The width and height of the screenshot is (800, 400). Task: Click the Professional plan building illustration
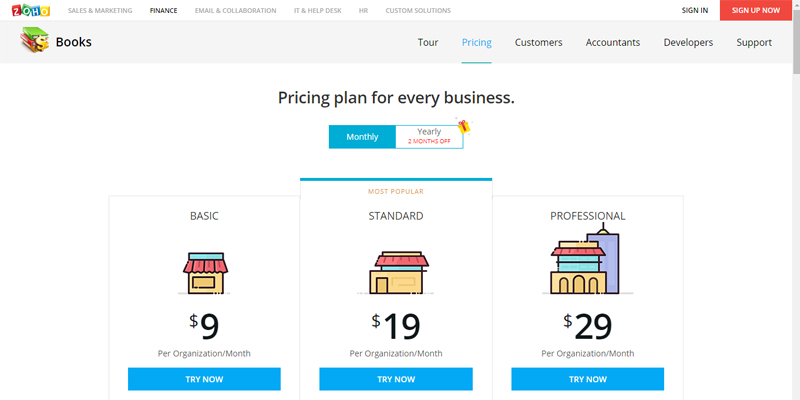point(587,259)
